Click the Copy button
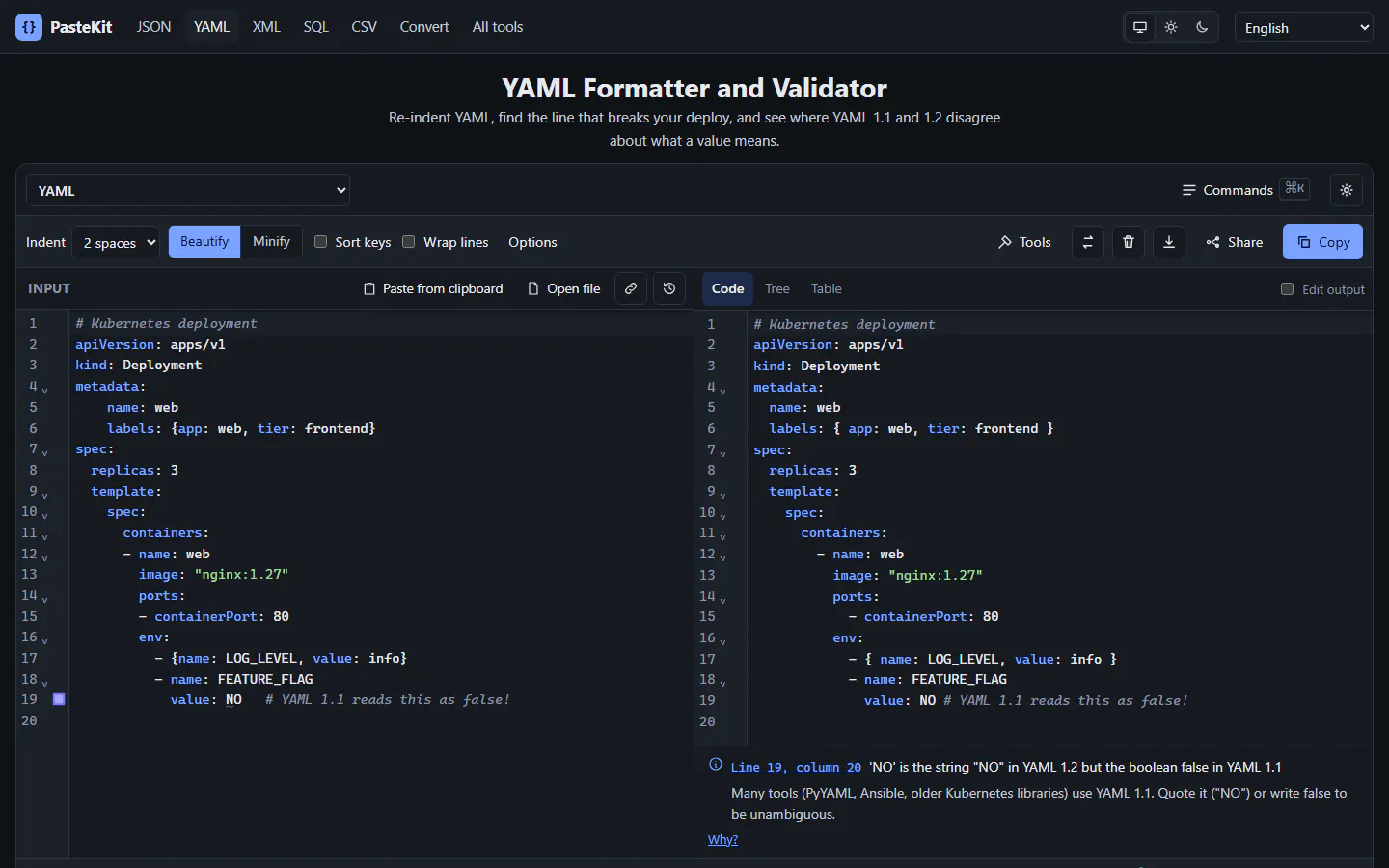1389x868 pixels. [1322, 242]
